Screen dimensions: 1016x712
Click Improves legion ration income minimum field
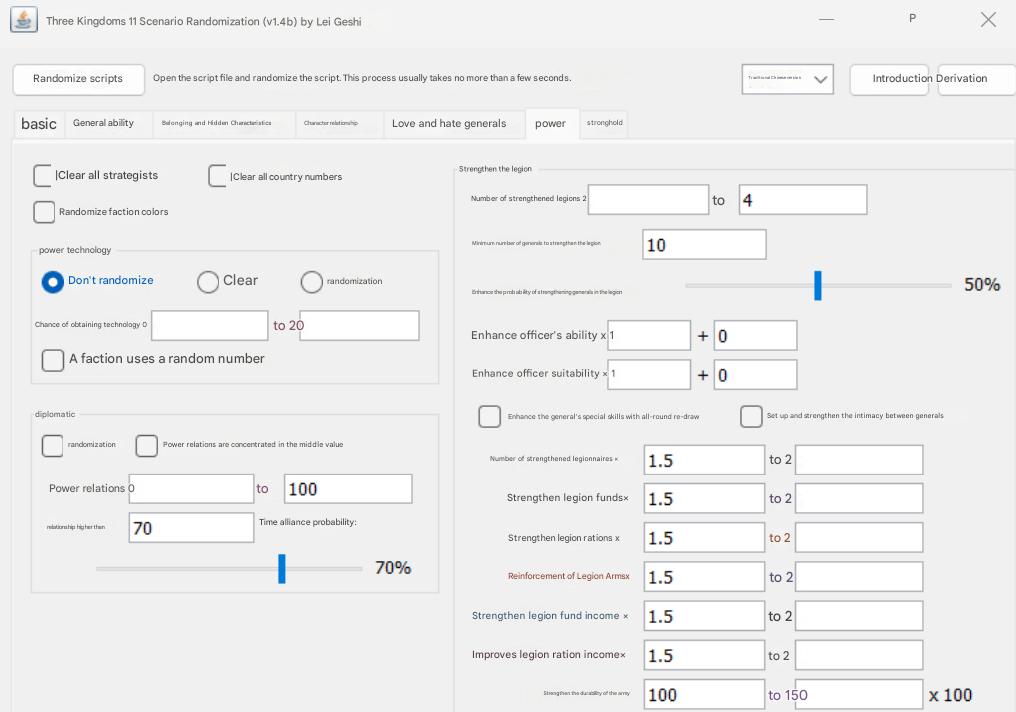click(x=704, y=655)
